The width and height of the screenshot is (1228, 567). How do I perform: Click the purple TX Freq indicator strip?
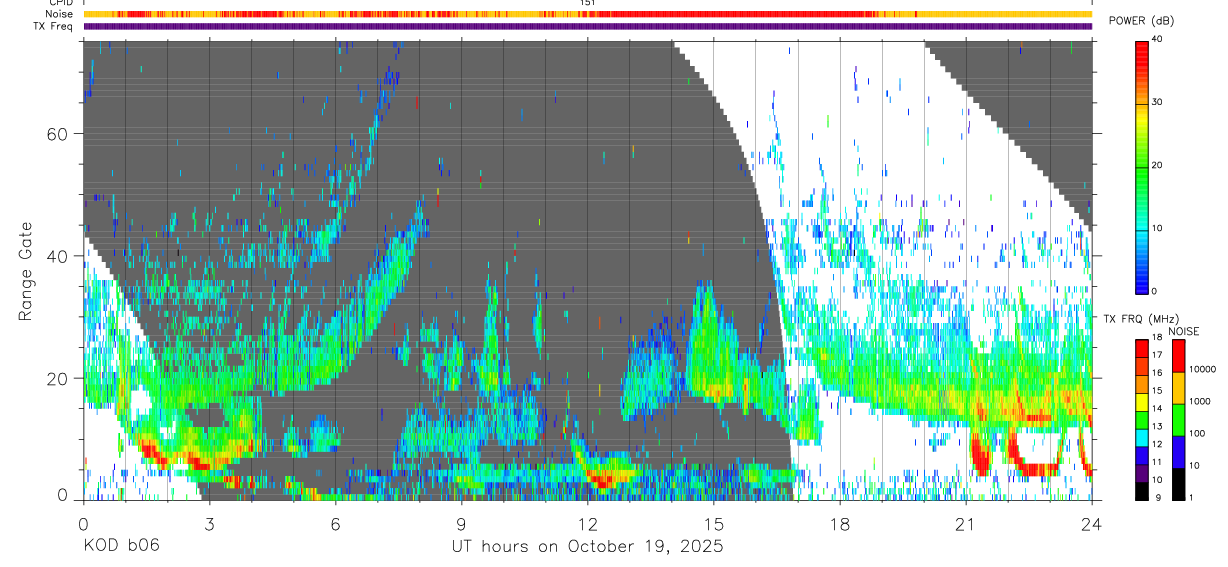(x=587, y=26)
